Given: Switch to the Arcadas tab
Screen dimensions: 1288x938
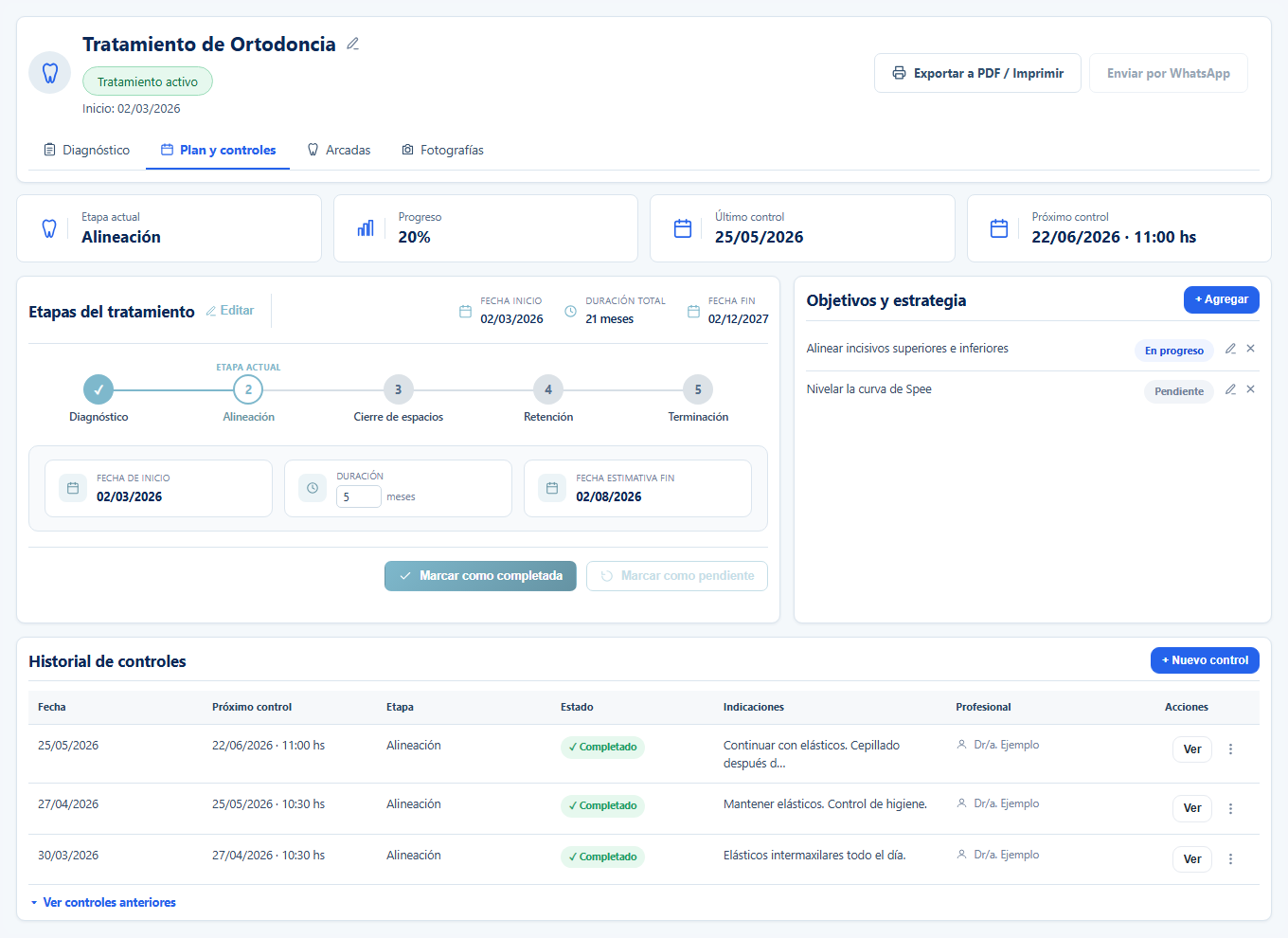Looking at the screenshot, I should [339, 150].
